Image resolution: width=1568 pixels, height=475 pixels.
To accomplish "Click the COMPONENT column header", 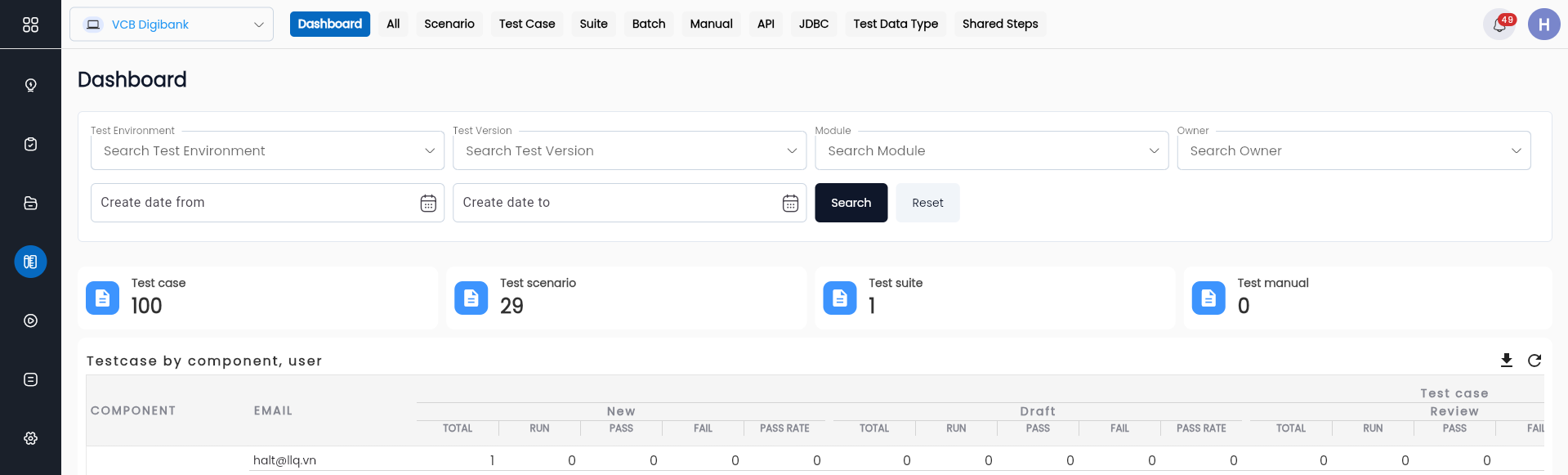I will pos(133,410).
